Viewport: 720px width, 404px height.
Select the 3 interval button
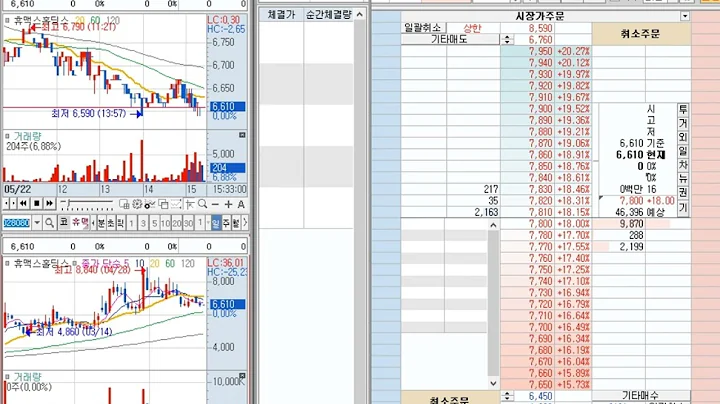tap(143, 223)
